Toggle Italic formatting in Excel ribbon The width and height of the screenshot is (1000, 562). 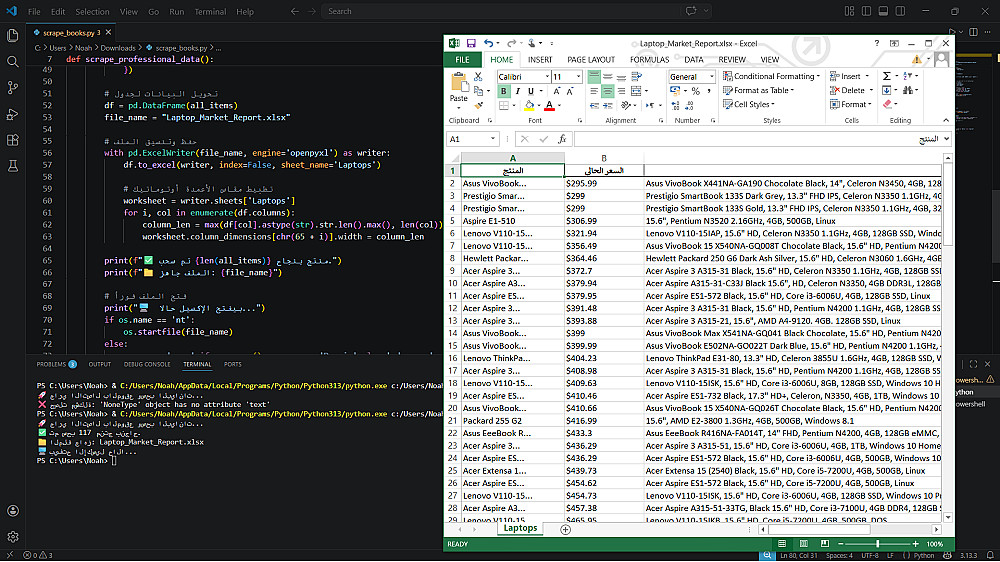(x=519, y=91)
